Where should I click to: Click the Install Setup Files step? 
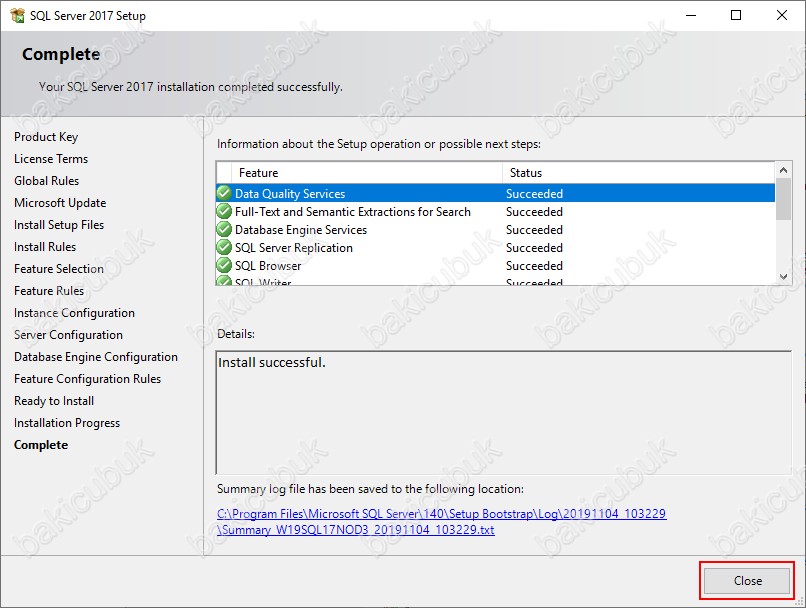click(x=59, y=225)
